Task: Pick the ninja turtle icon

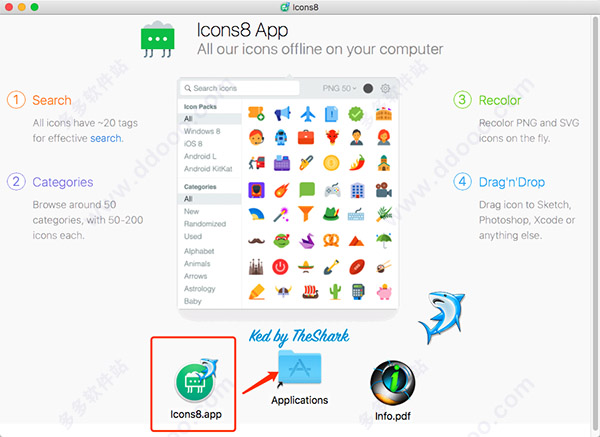Action: coord(282,241)
